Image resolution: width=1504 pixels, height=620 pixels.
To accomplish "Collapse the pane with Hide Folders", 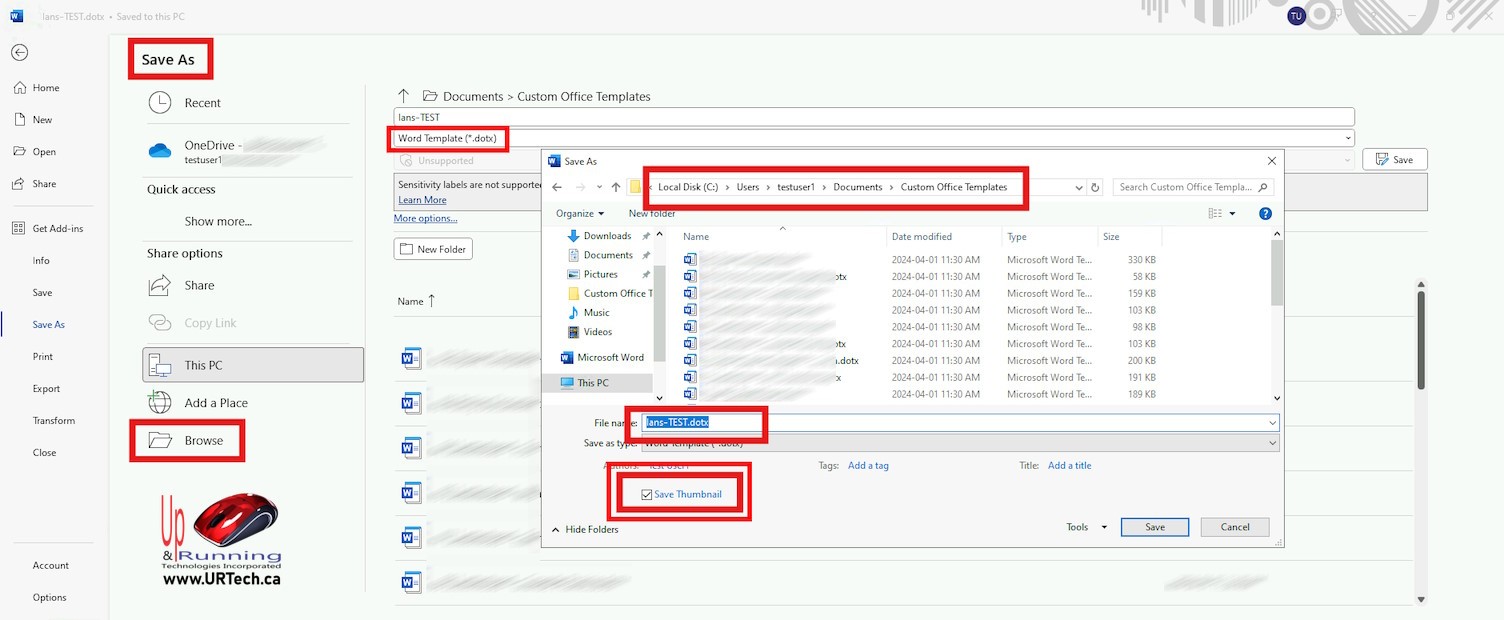I will click(x=585, y=530).
